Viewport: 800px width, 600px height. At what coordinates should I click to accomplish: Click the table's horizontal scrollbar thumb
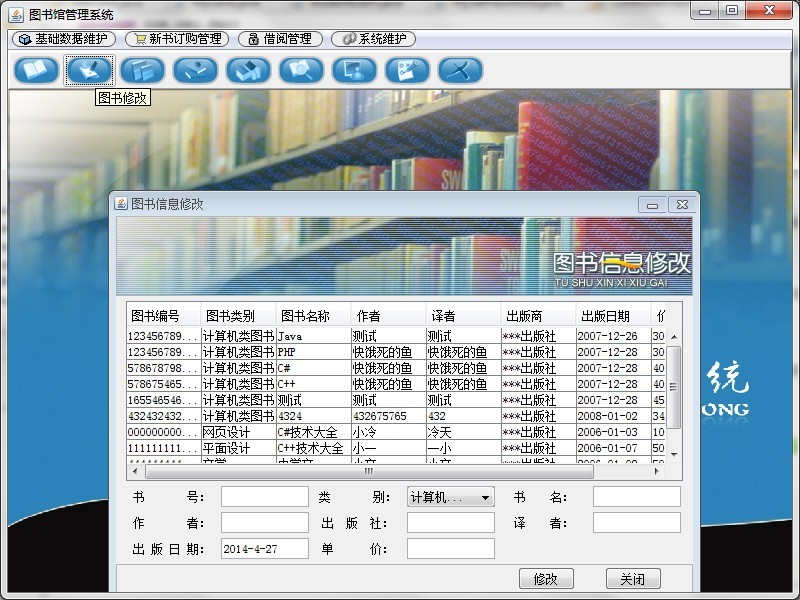pyautogui.click(x=369, y=471)
